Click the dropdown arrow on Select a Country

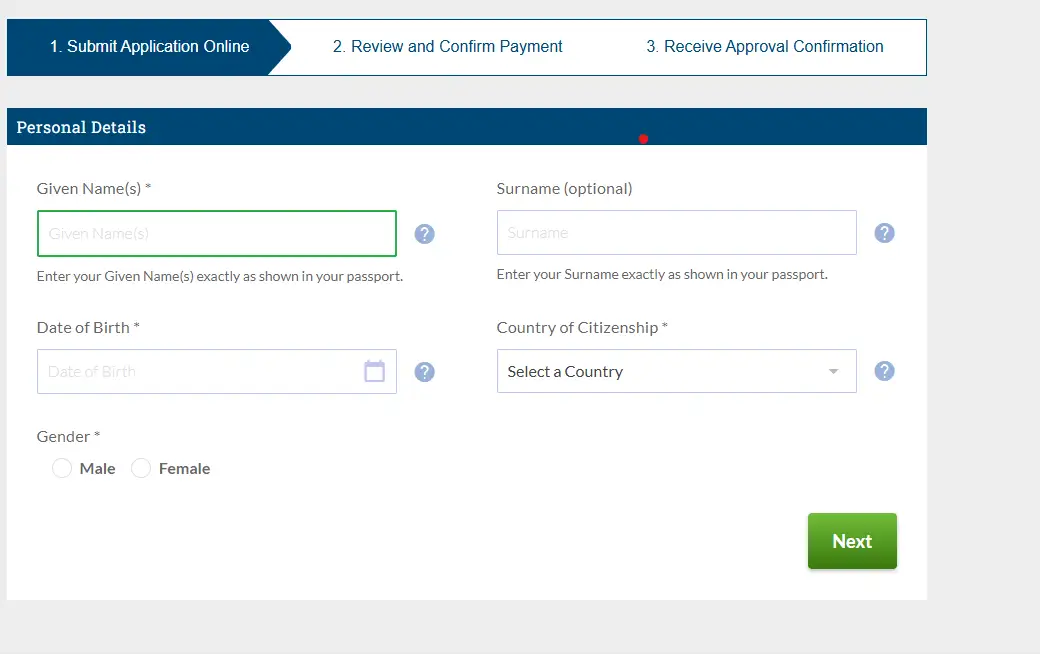point(832,371)
